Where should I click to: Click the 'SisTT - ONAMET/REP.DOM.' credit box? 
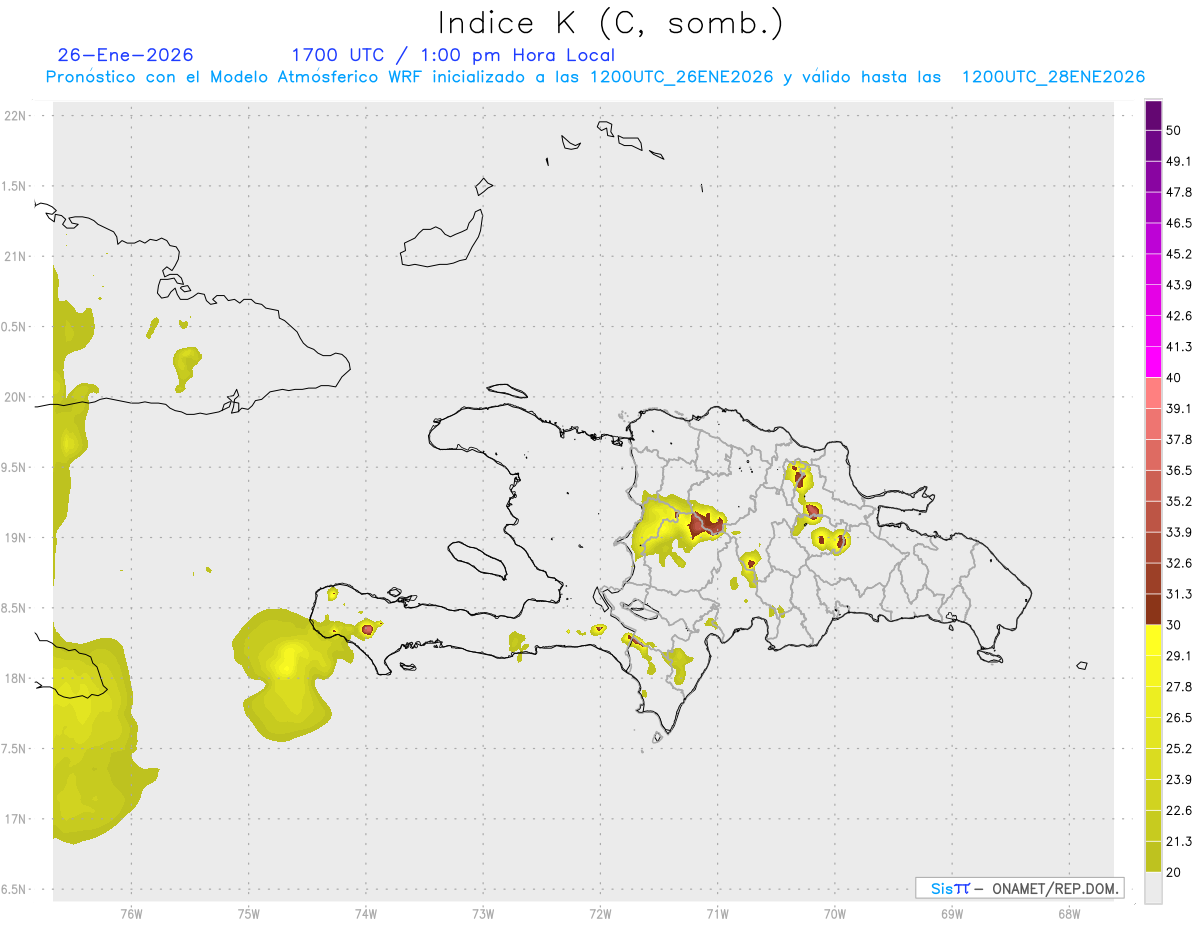tap(1019, 888)
